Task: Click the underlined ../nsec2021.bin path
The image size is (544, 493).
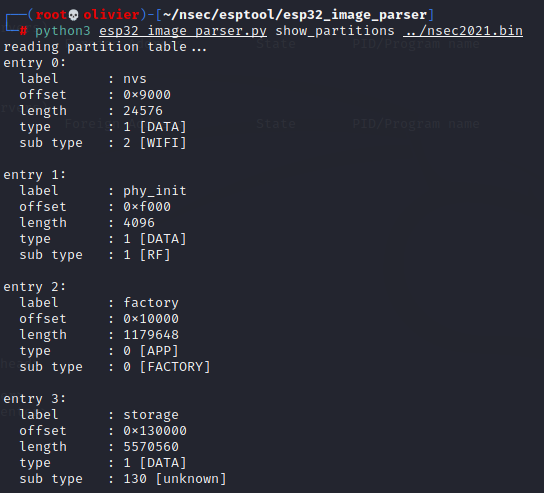Action: click(x=463, y=31)
